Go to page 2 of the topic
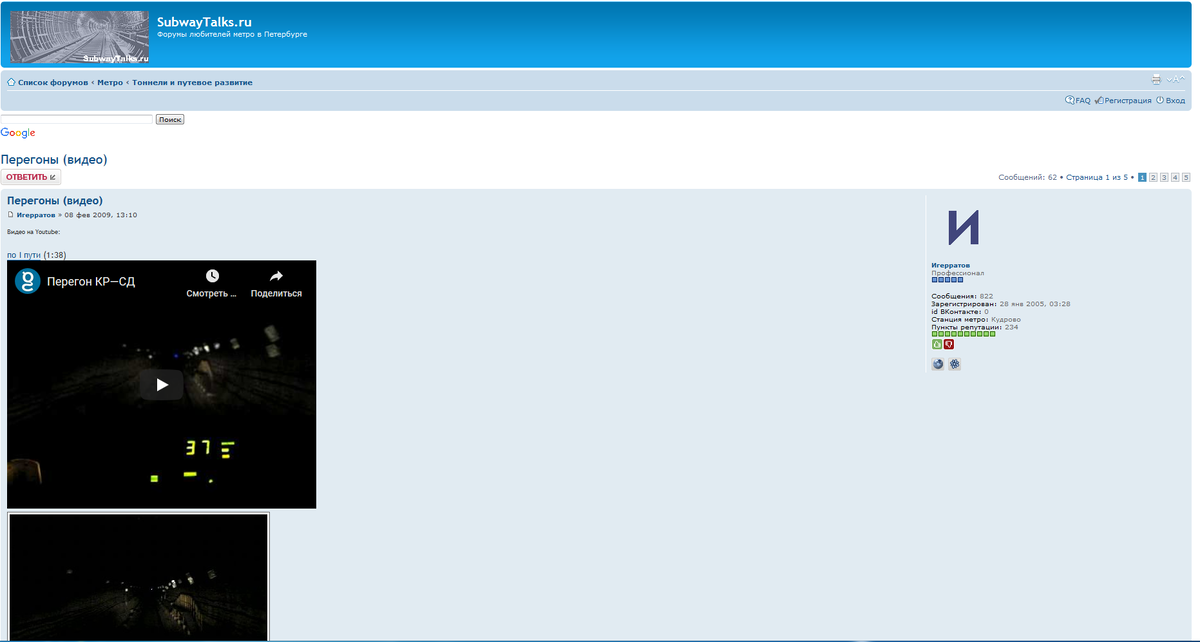 coord(1153,177)
